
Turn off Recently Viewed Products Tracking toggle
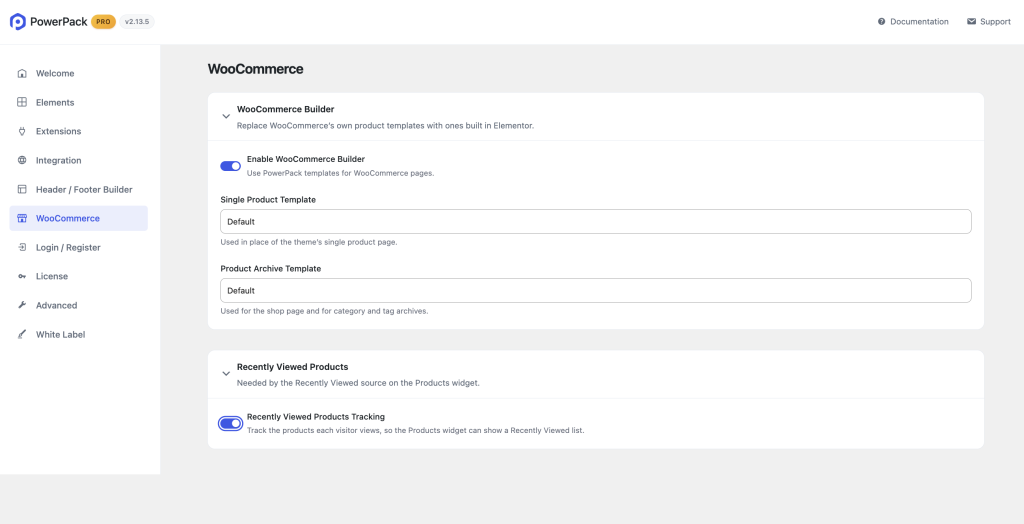(231, 423)
